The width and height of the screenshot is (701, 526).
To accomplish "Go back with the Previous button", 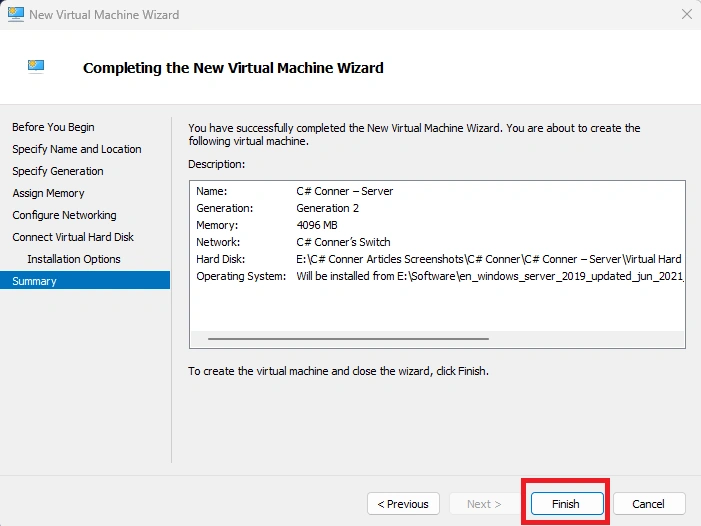I will pyautogui.click(x=403, y=504).
